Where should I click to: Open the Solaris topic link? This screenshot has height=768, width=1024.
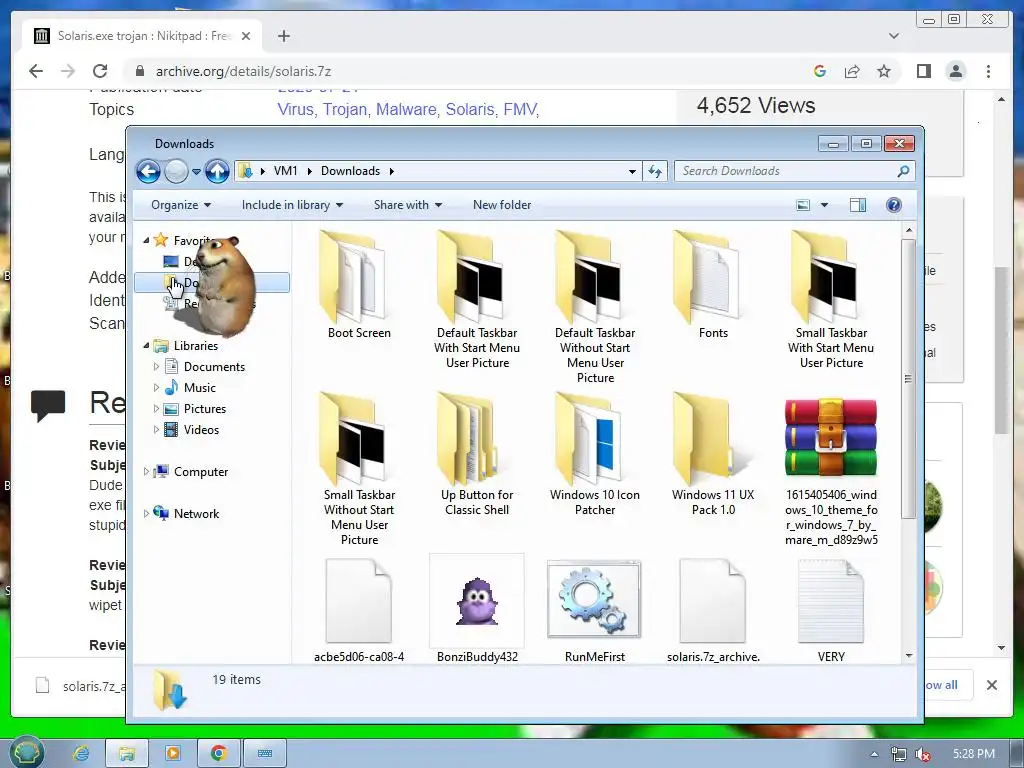coord(471,109)
